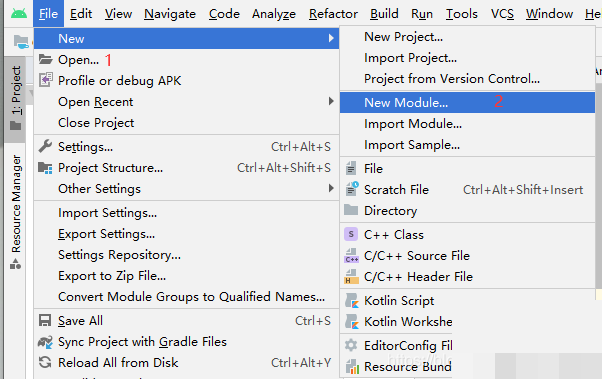Click the toolbar open-folder icon below logo
Image resolution: width=602 pixels, height=379 pixels.
[21, 41]
